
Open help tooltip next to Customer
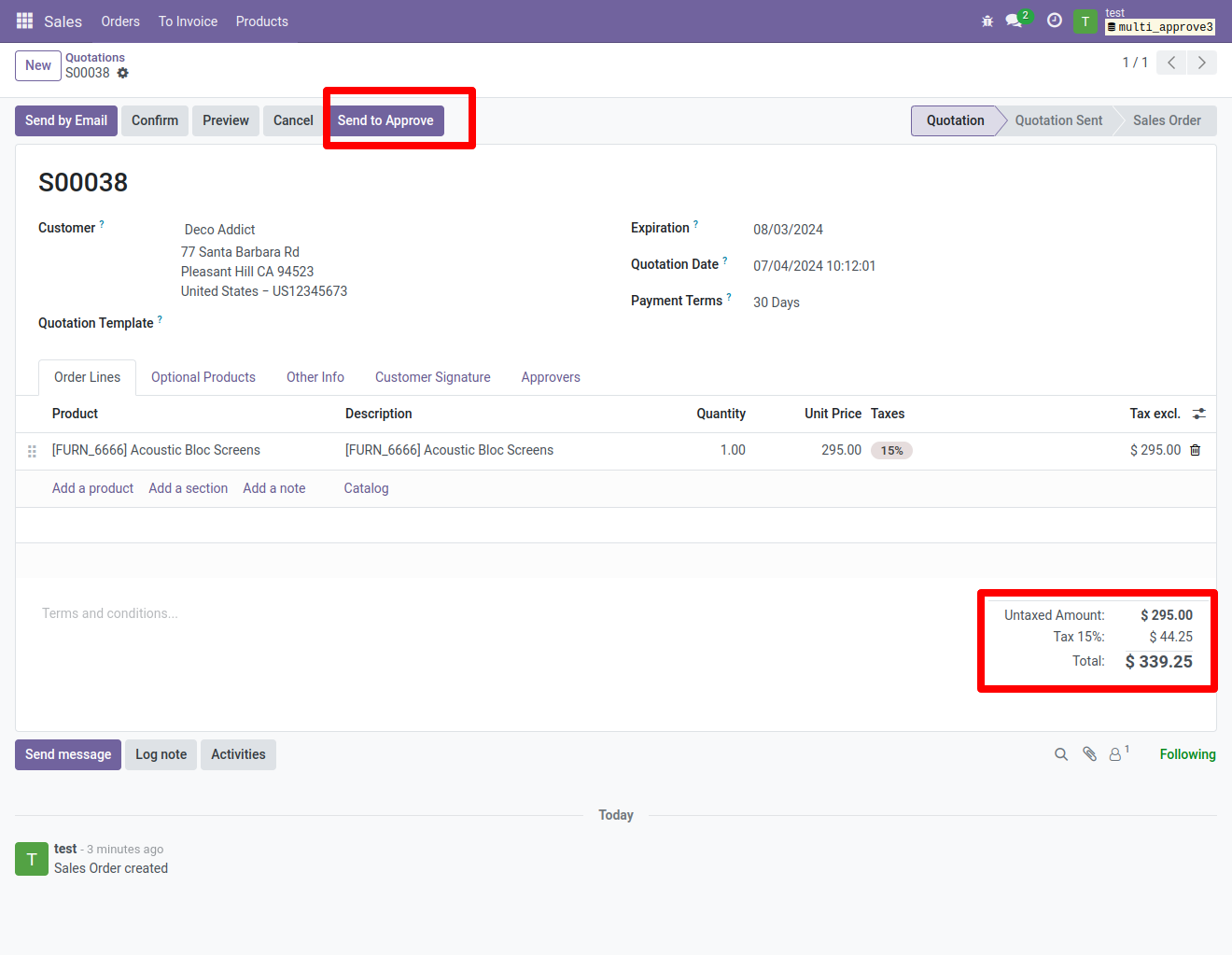pyautogui.click(x=102, y=224)
